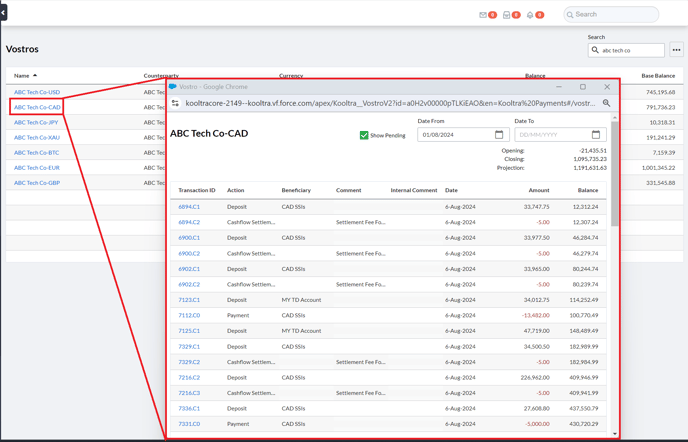Uncheck the Show Pending checkbox
Viewport: 688px width, 442px height.
tap(364, 135)
